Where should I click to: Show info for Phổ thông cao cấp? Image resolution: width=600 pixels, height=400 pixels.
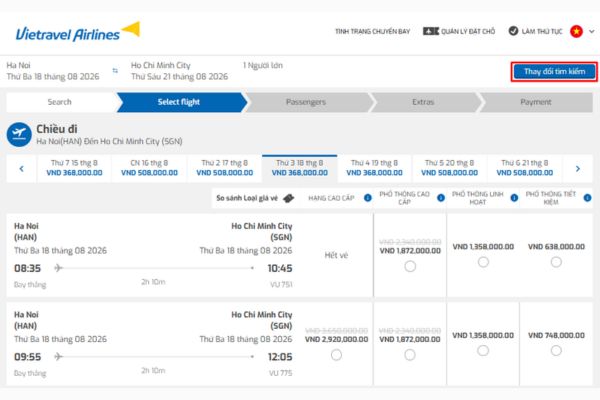pos(441,198)
